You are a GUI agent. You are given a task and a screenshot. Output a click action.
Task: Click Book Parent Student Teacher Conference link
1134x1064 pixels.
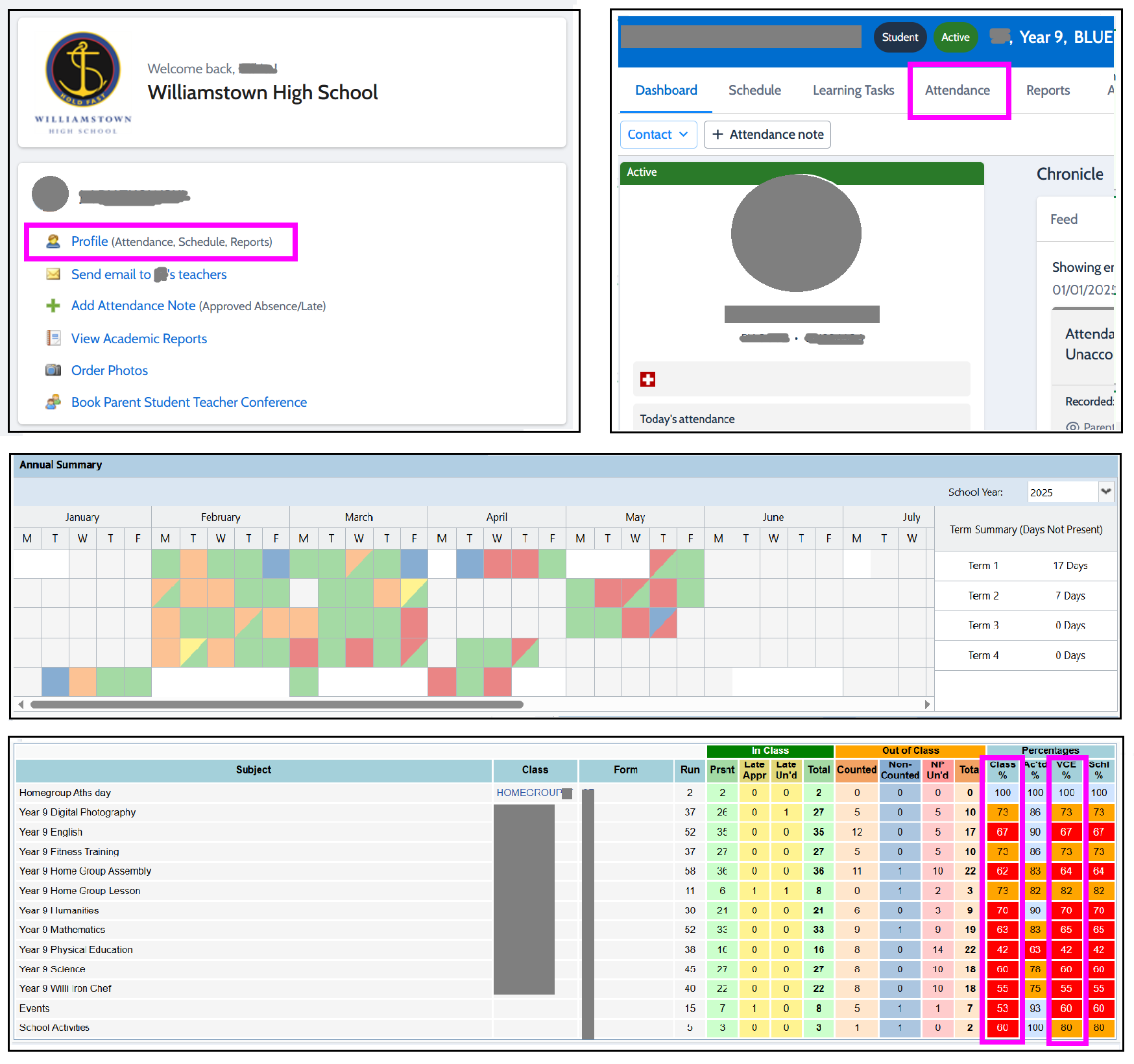point(189,402)
